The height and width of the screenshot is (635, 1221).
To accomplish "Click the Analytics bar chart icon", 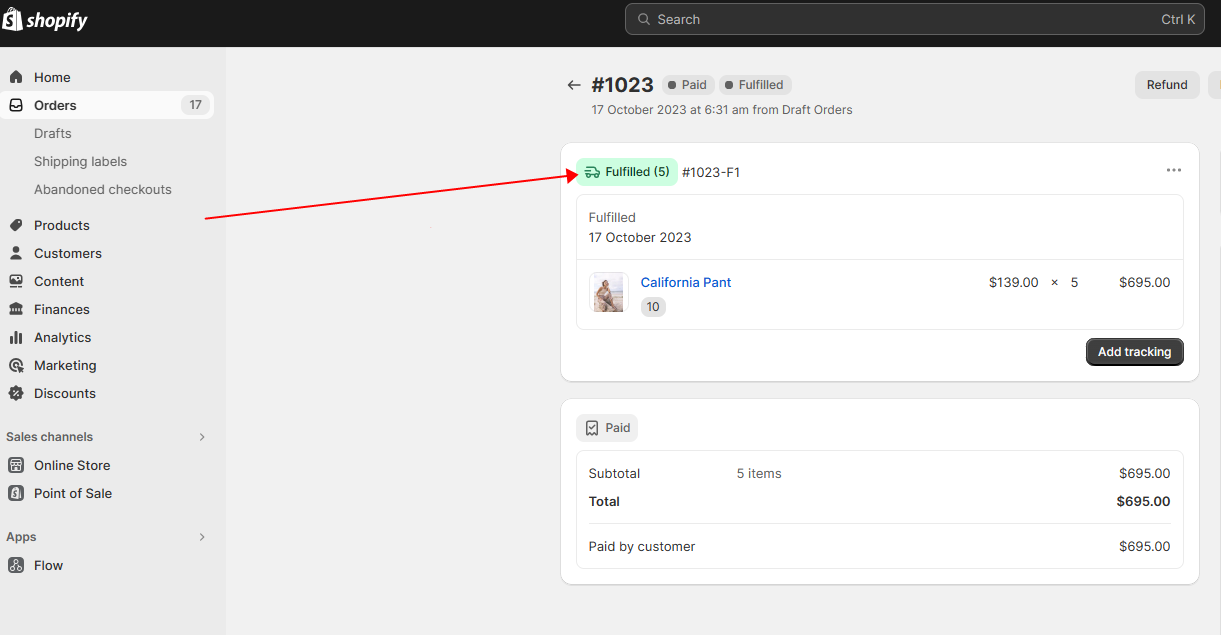I will [x=16, y=337].
